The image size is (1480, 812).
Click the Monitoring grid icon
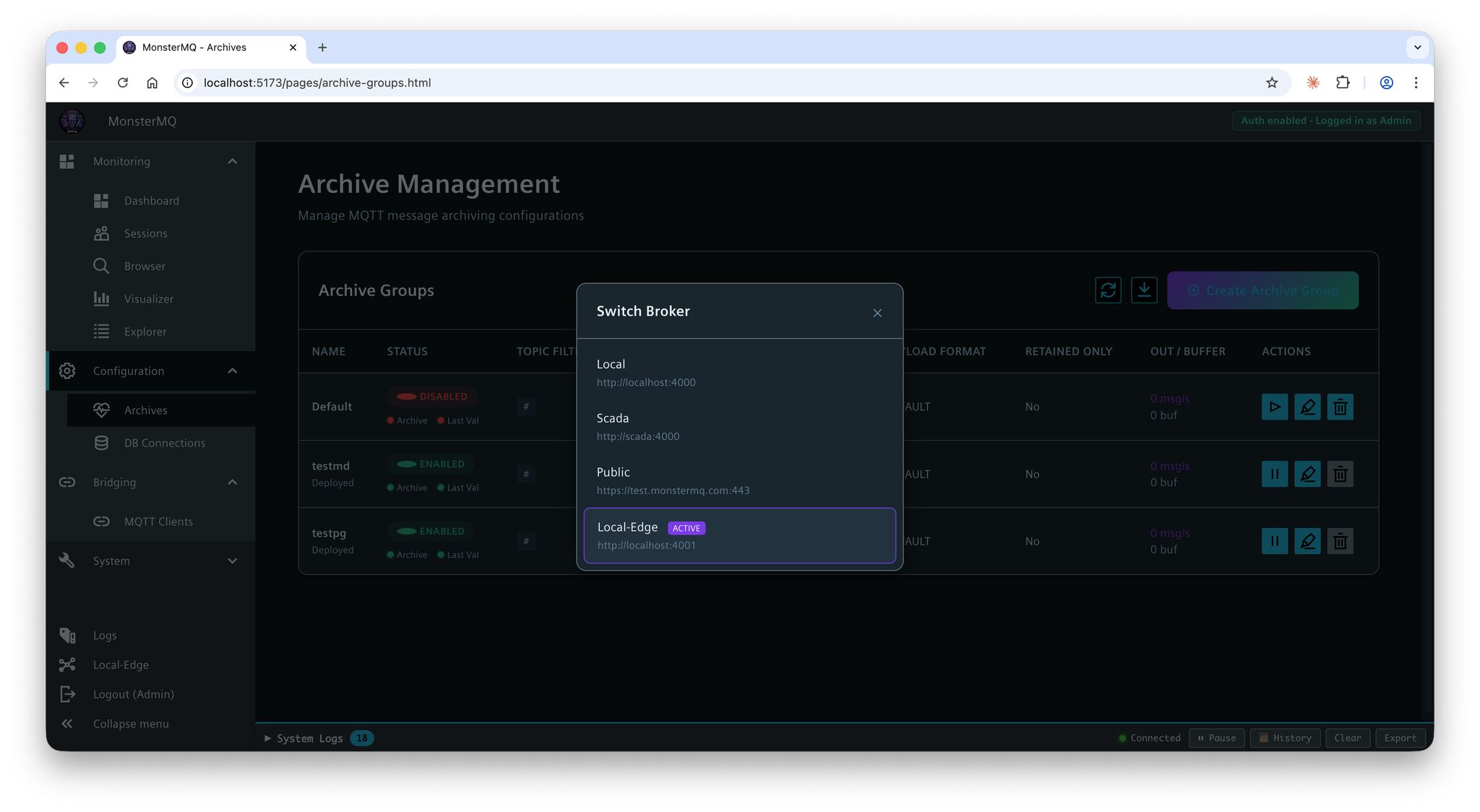point(67,161)
